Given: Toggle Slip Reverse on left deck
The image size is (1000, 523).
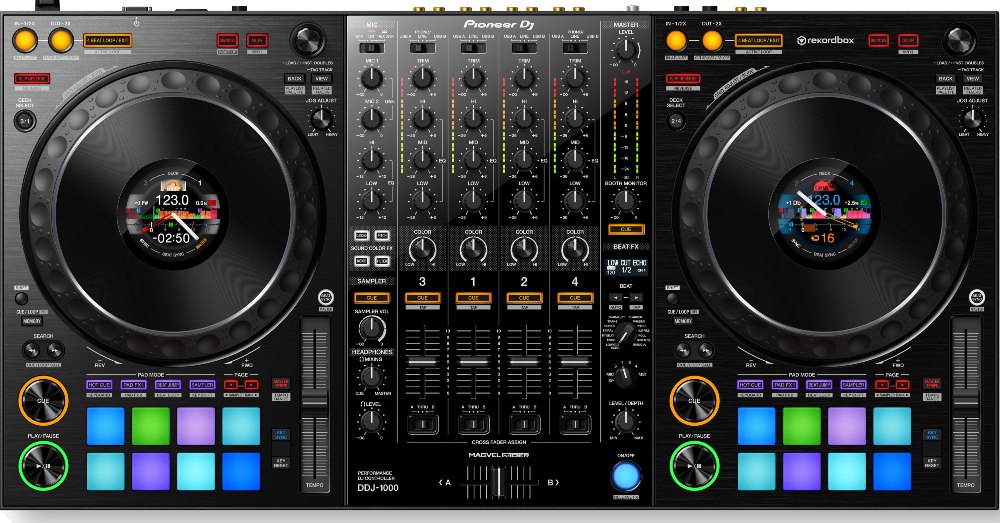Looking at the screenshot, I should tap(32, 79).
